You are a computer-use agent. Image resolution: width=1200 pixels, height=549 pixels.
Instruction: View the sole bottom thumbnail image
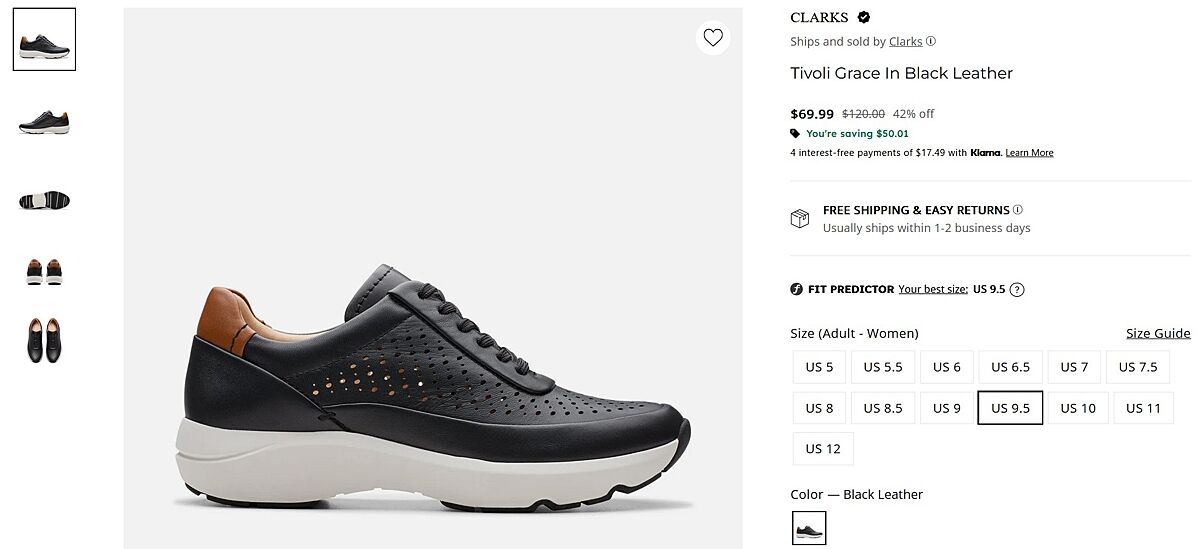(44, 200)
